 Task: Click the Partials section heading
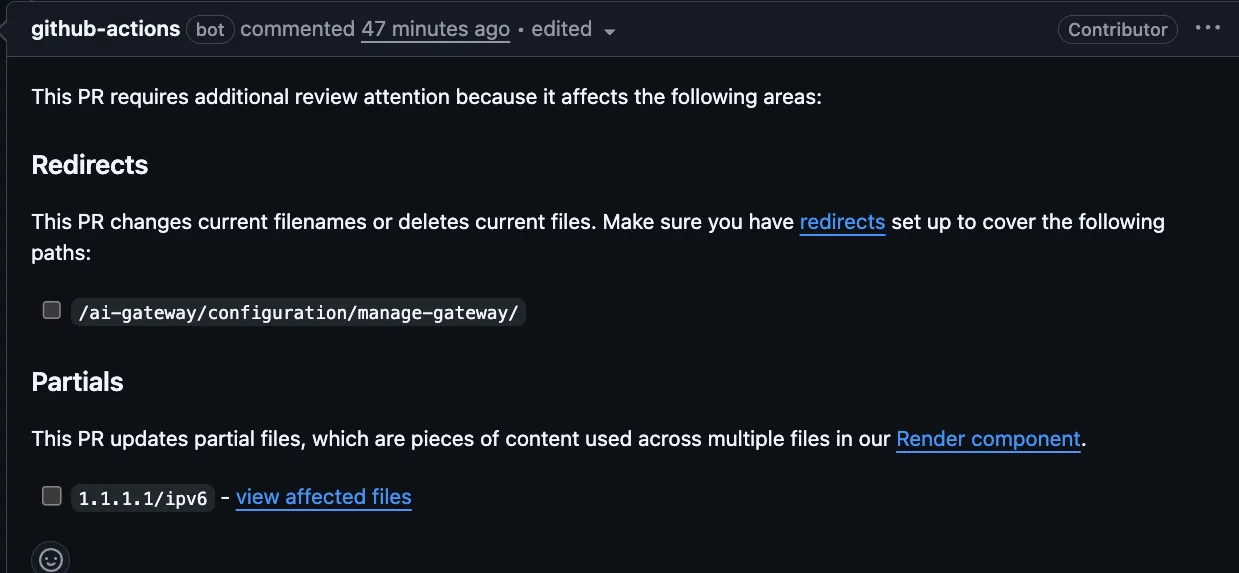[78, 382]
